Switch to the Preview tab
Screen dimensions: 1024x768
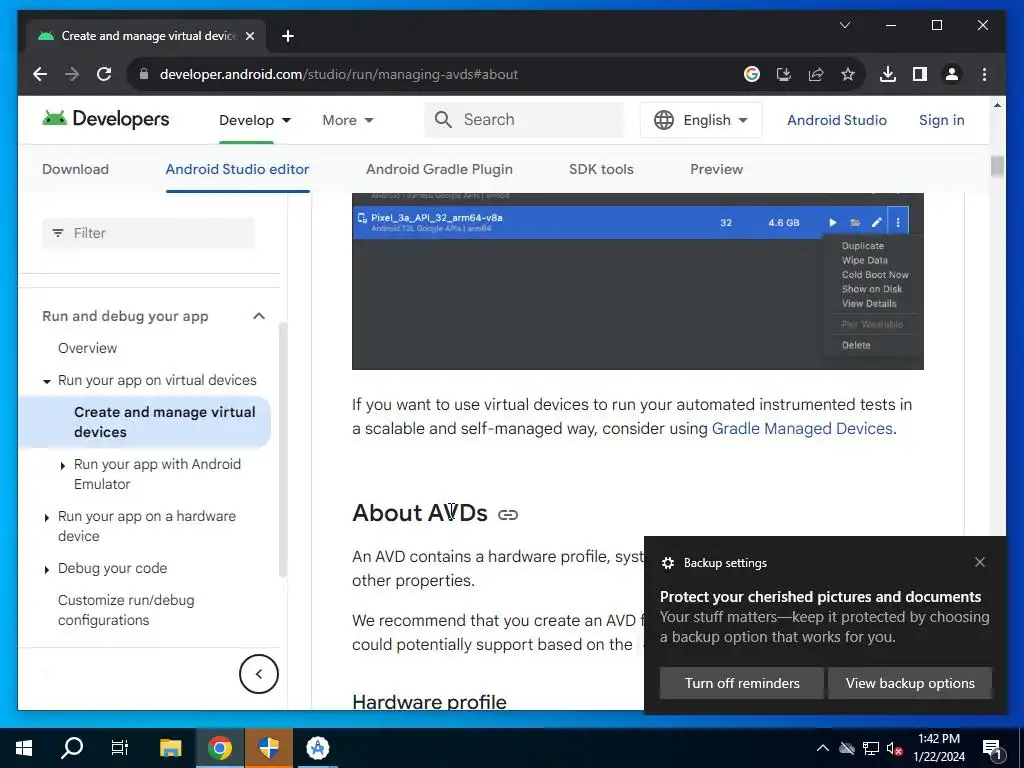pyautogui.click(x=716, y=169)
